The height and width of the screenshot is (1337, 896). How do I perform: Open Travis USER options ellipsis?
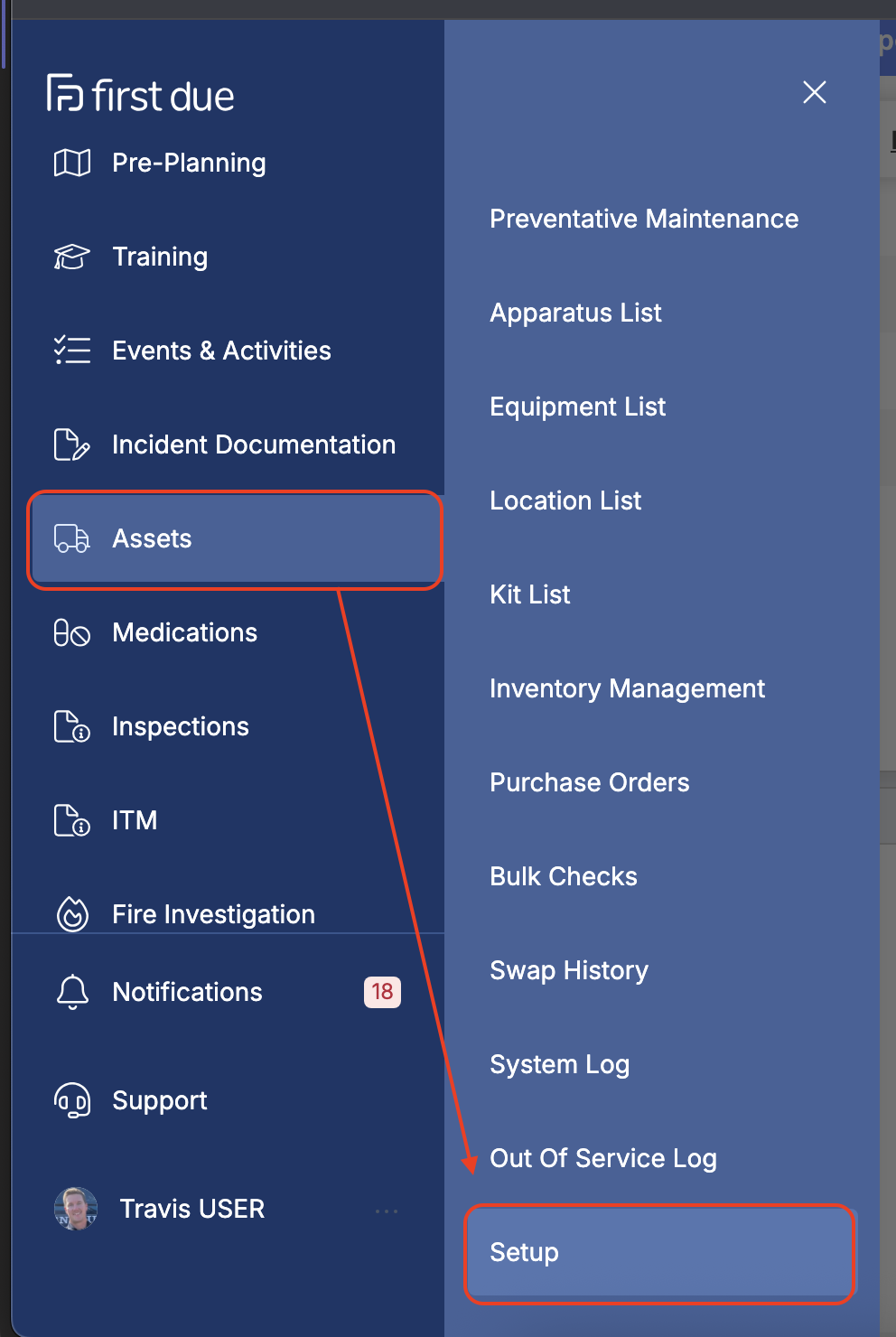[x=387, y=1211]
